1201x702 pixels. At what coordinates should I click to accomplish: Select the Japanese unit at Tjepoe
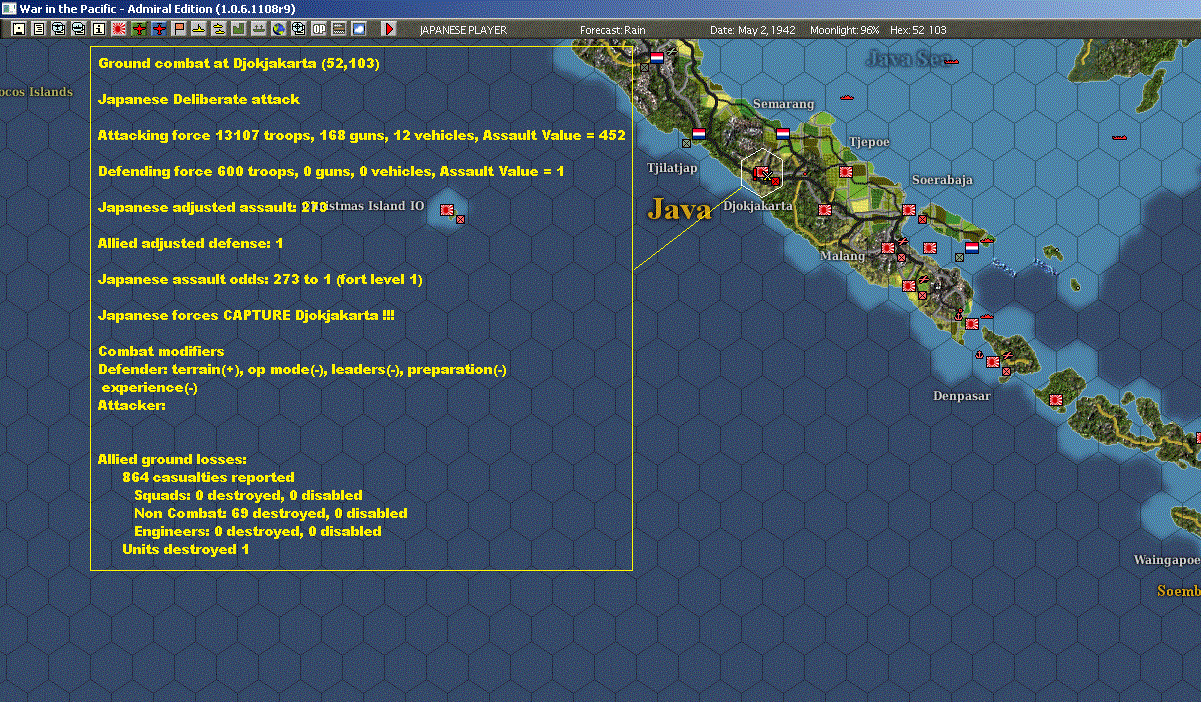(845, 172)
